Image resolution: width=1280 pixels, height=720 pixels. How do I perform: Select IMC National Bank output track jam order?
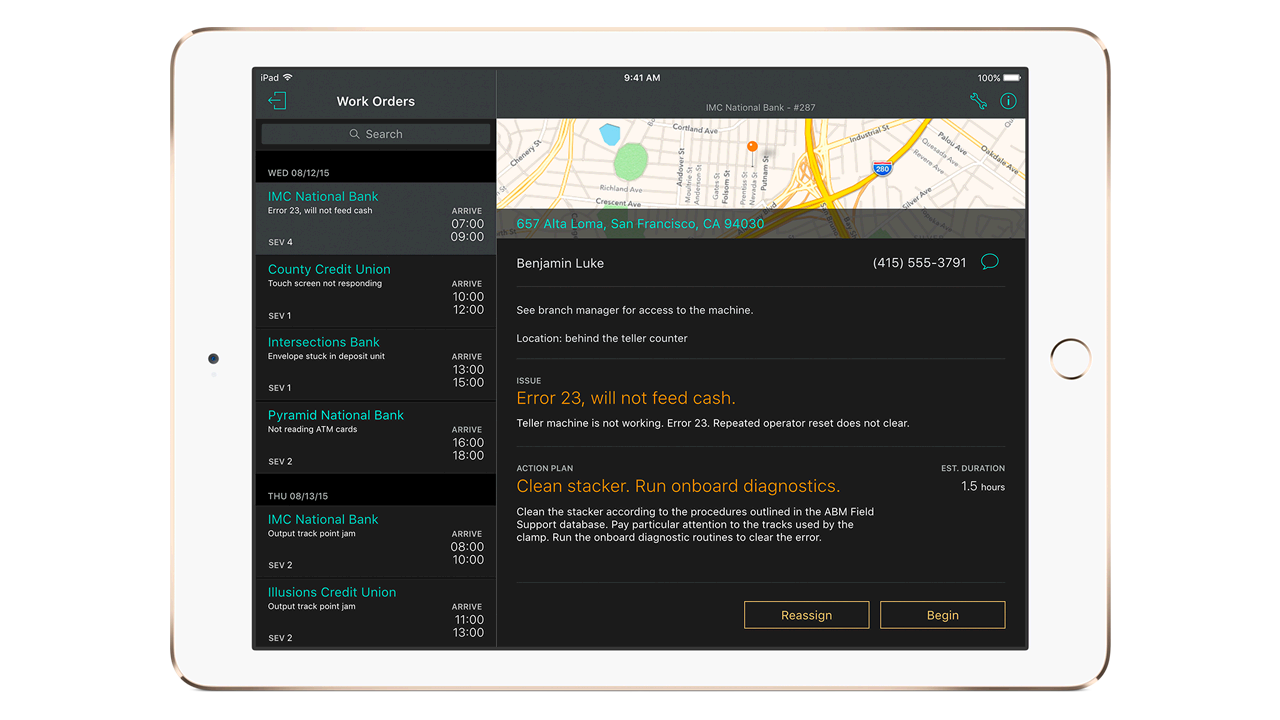[x=376, y=541]
